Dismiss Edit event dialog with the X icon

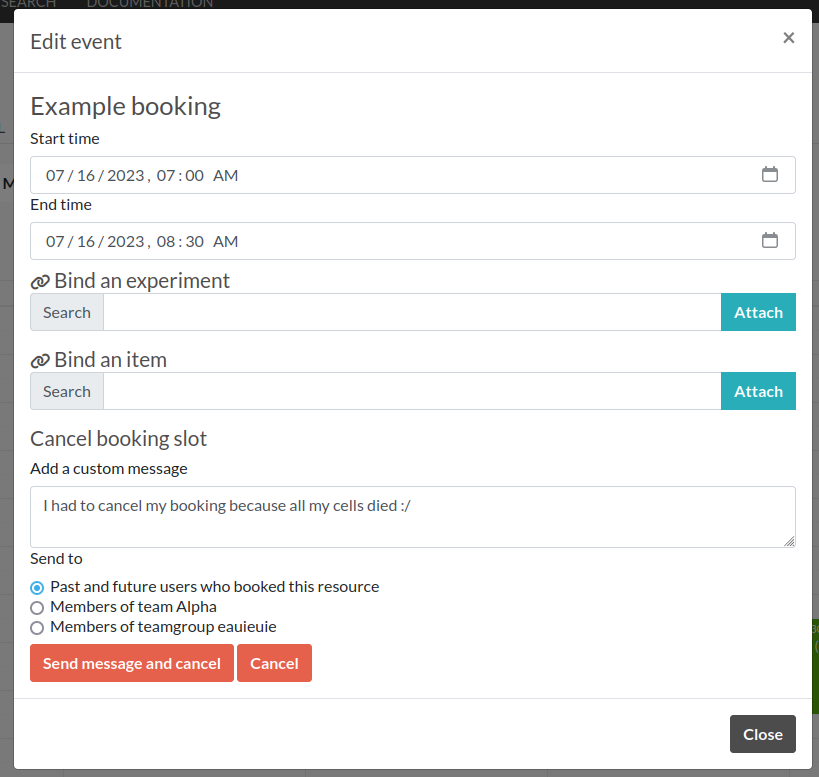point(788,38)
